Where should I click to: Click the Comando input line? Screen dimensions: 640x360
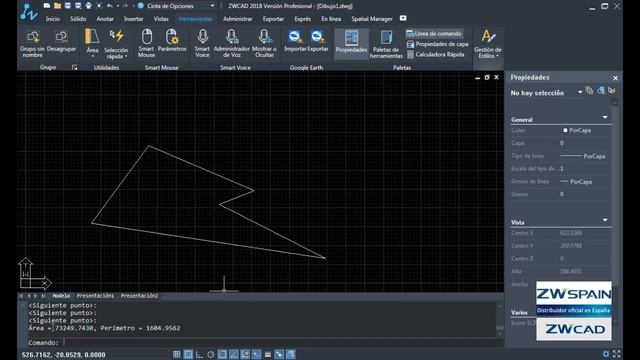tap(261, 342)
